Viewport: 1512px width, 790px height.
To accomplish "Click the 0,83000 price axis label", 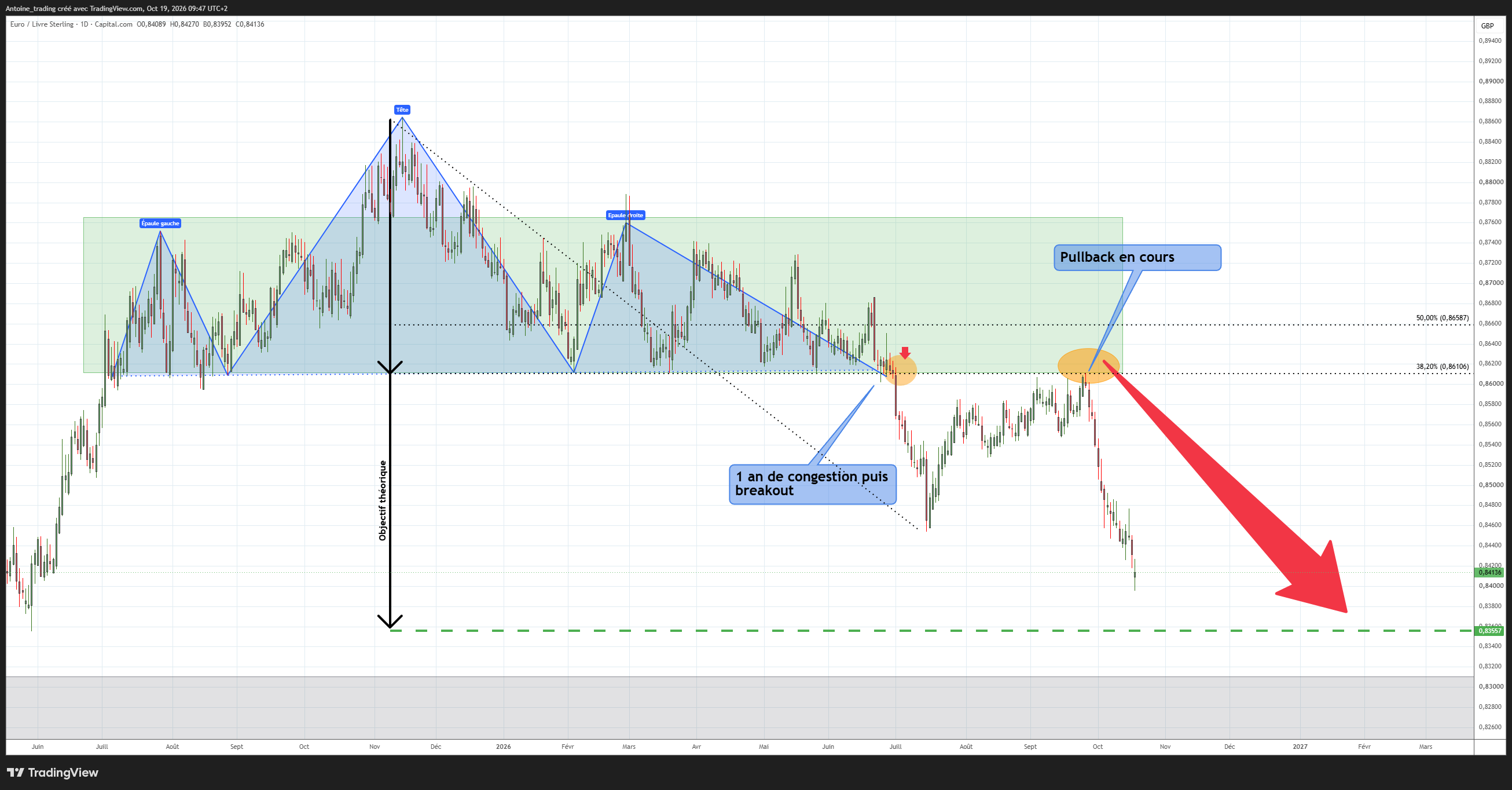I will click(1491, 686).
